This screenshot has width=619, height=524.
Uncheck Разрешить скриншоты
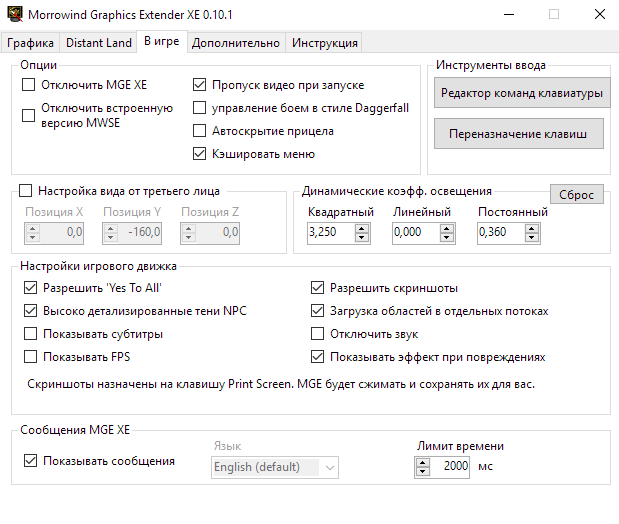317,287
